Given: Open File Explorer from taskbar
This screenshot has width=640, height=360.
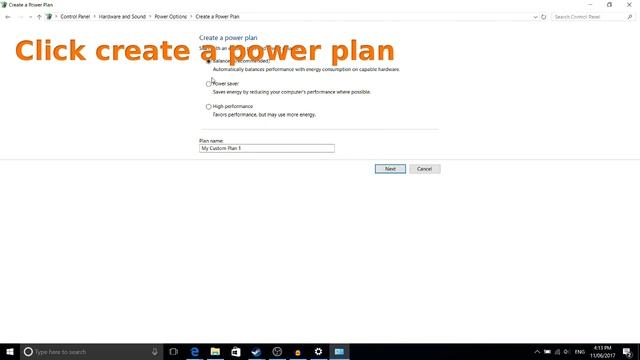Looking at the screenshot, I should pyautogui.click(x=215, y=351).
